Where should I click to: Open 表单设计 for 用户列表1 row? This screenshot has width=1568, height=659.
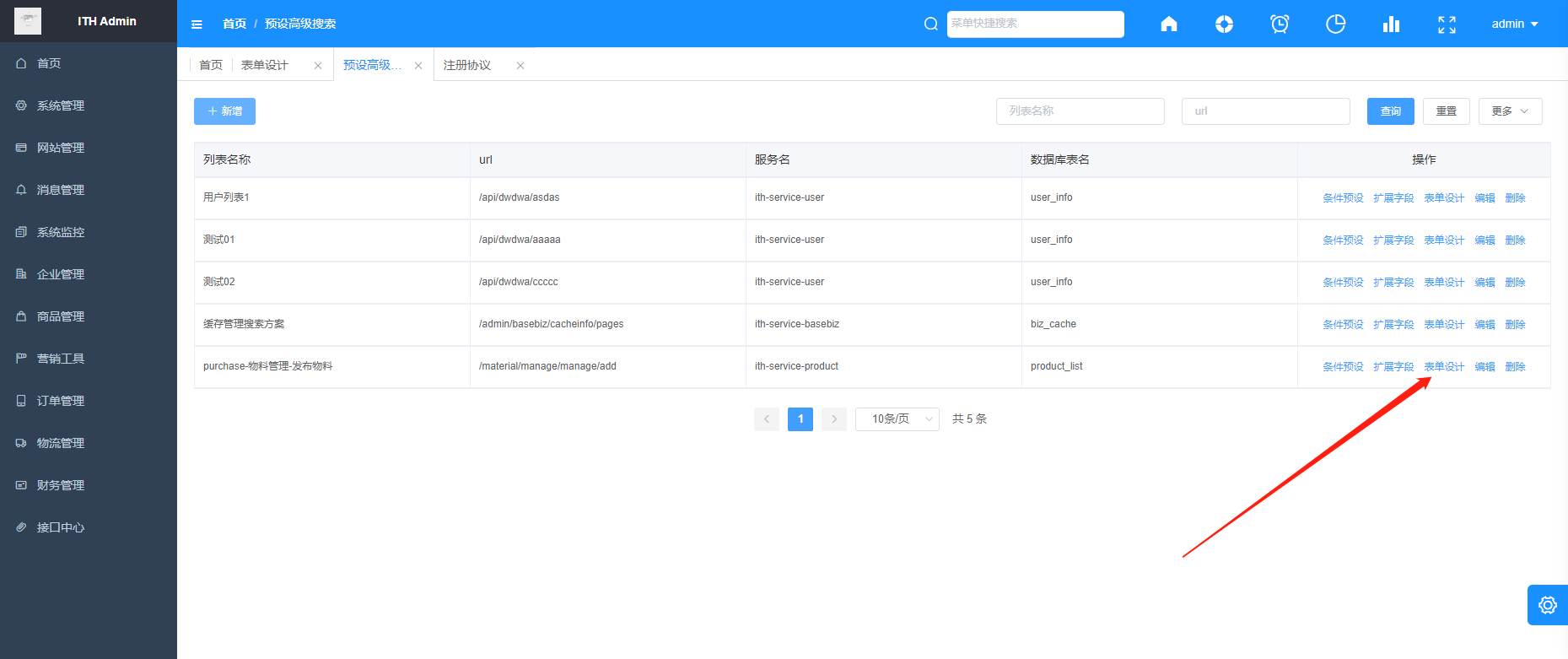(x=1444, y=198)
